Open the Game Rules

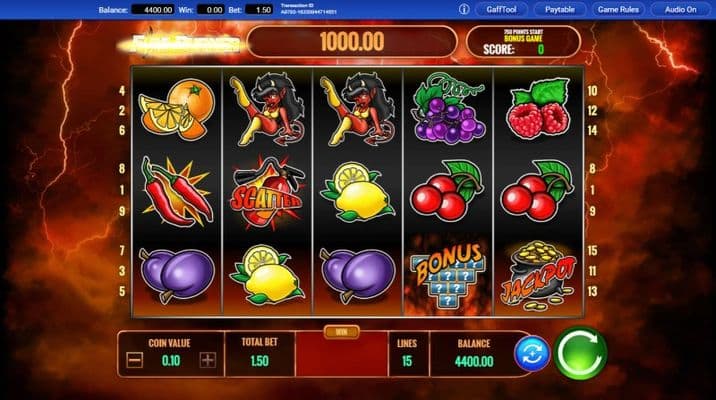(618, 9)
